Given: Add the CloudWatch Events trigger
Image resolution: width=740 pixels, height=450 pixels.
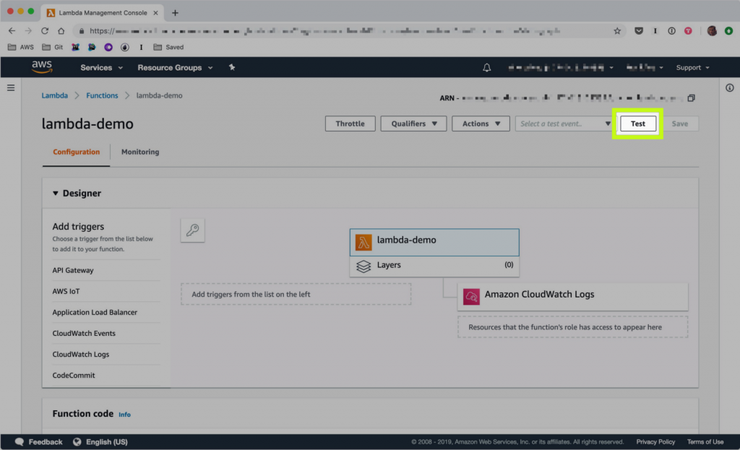Looking at the screenshot, I should [84, 333].
